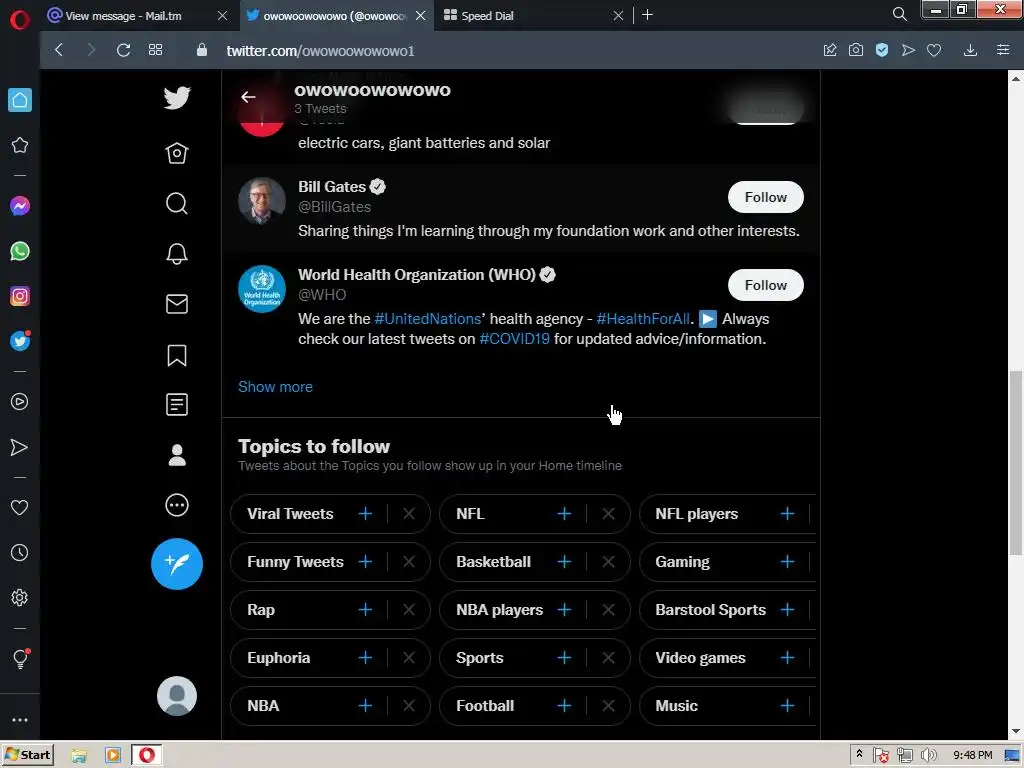Follow Basketball topic plus
The width and height of the screenshot is (1024, 768).
point(564,562)
